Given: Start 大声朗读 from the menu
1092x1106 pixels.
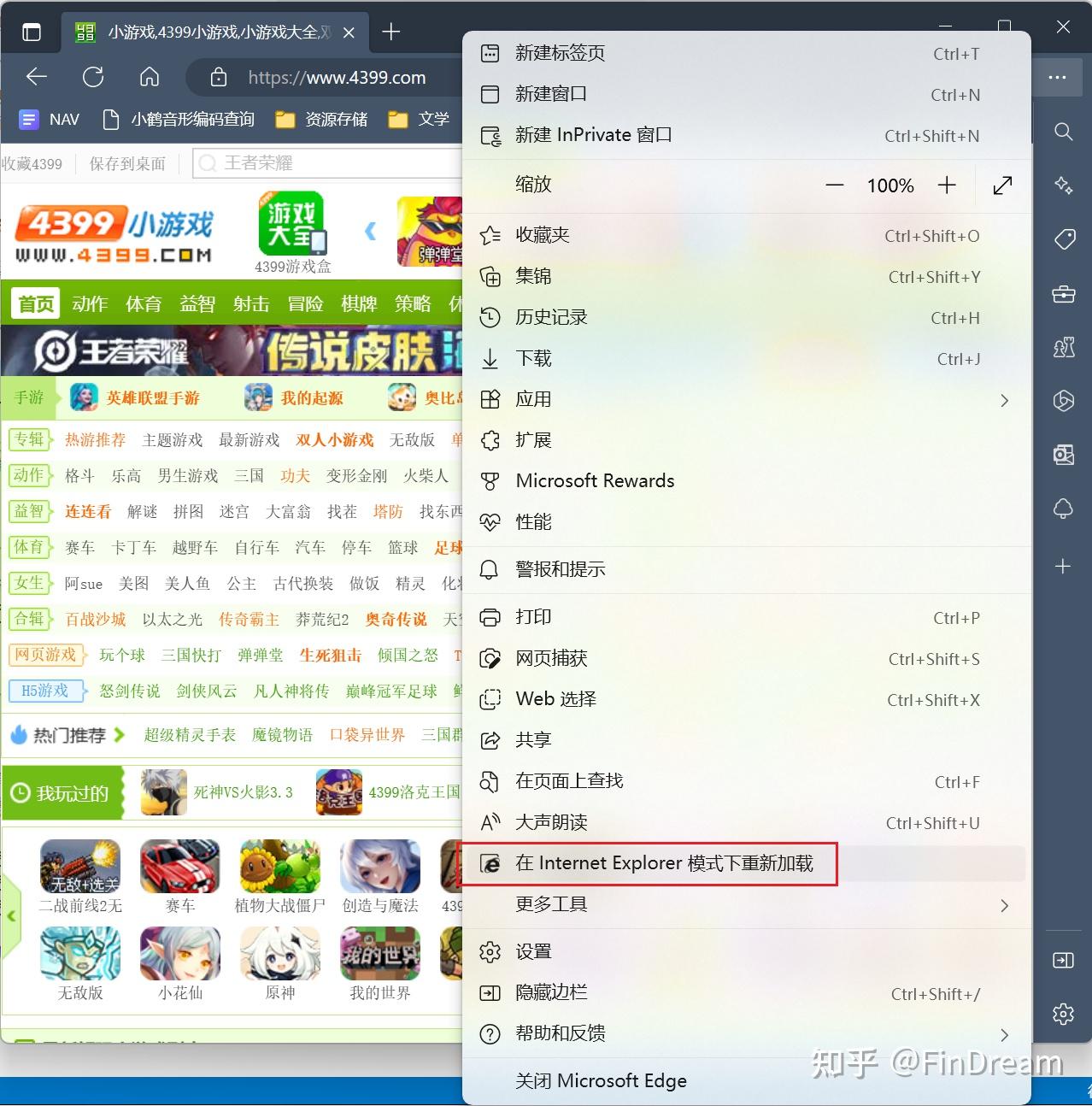Looking at the screenshot, I should click(x=747, y=822).
